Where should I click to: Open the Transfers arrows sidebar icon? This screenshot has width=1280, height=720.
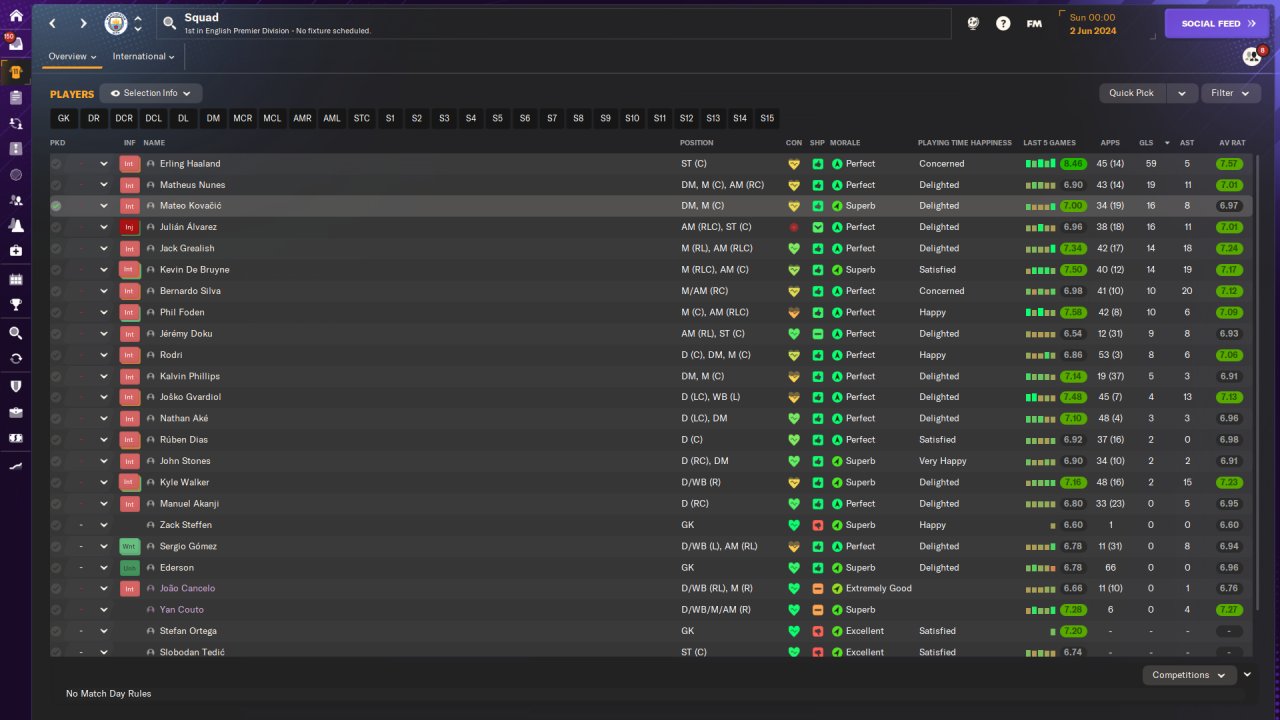[x=16, y=123]
